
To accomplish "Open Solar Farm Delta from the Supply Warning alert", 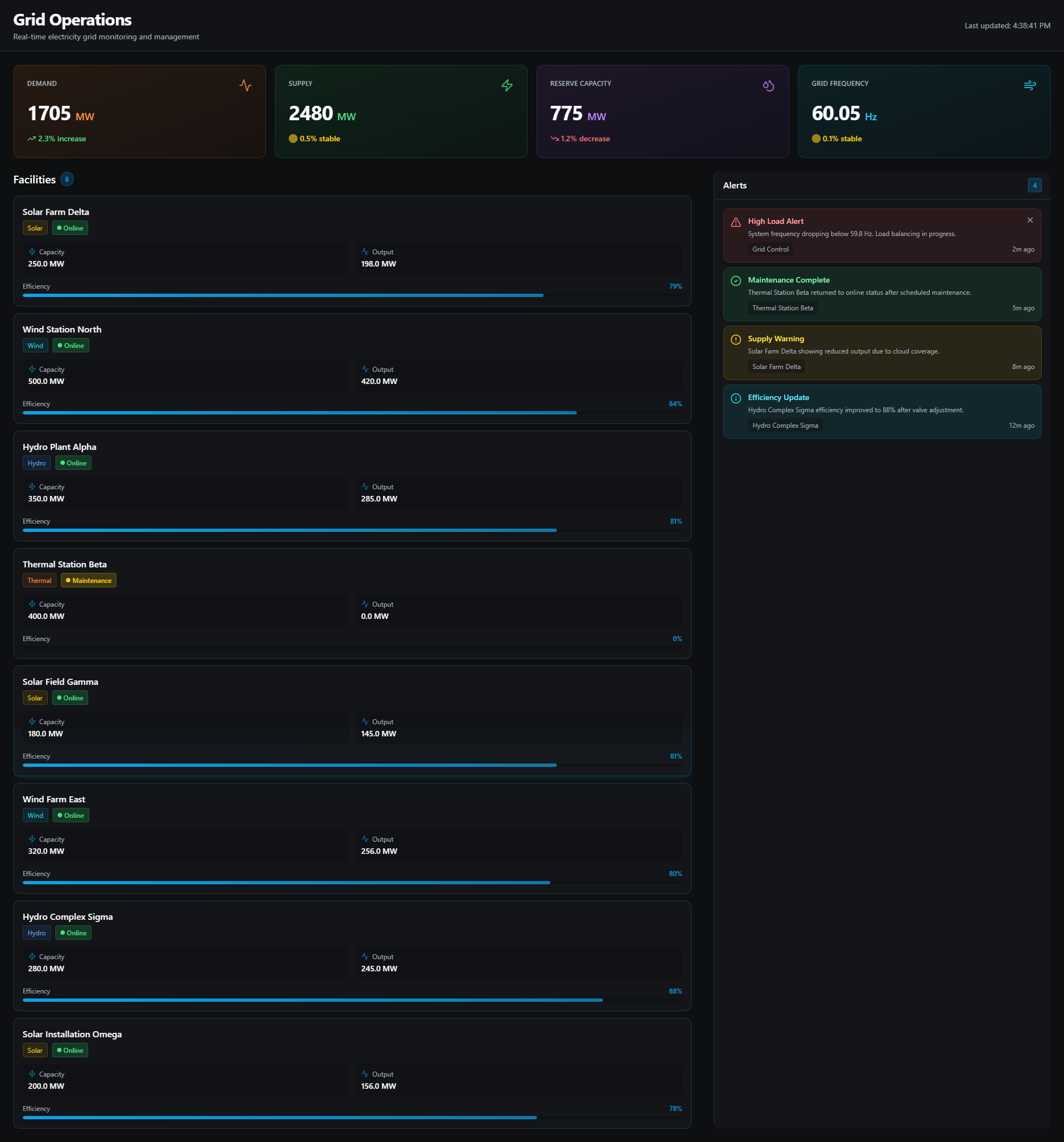I will point(776,366).
